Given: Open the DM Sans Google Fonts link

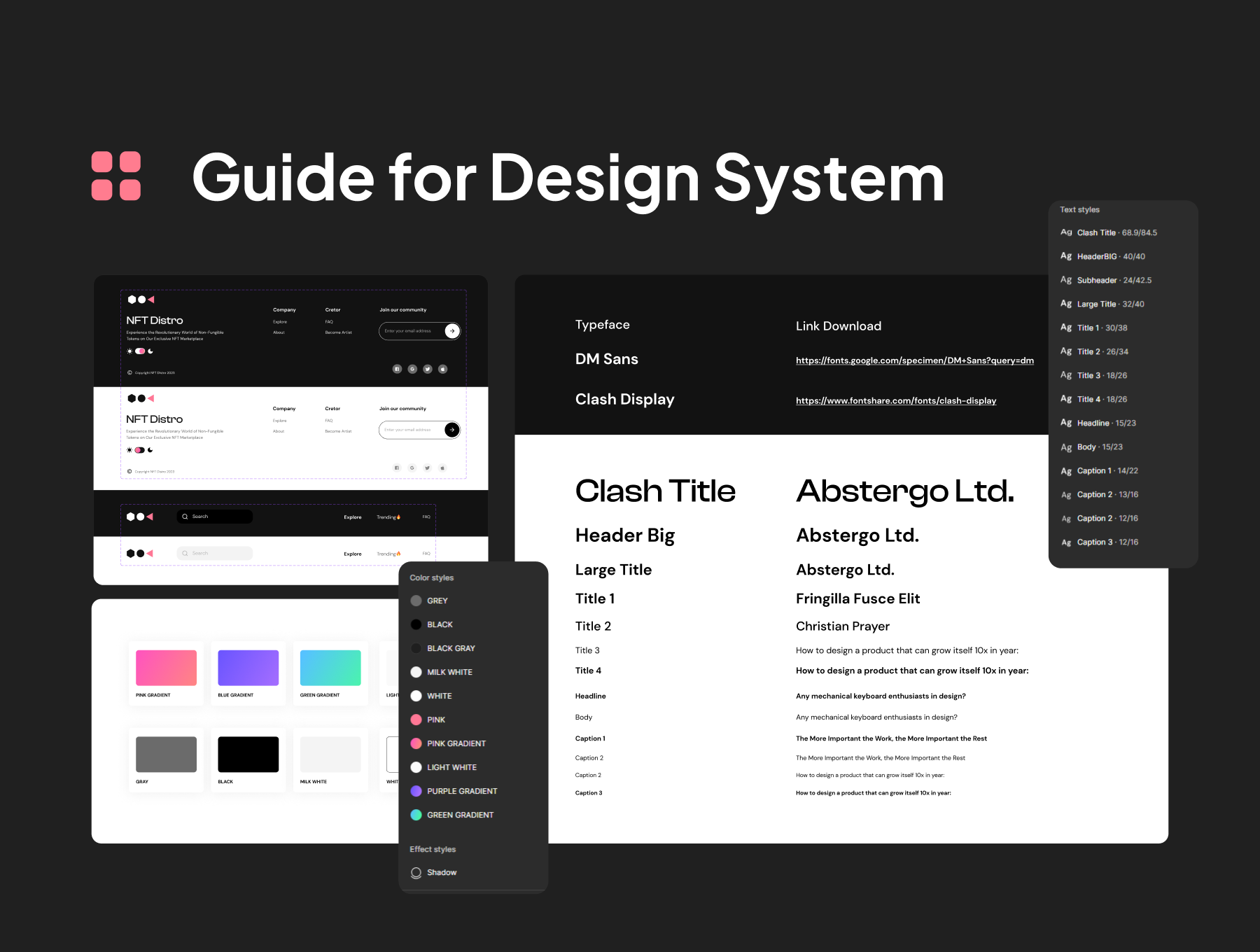Looking at the screenshot, I should point(914,360).
